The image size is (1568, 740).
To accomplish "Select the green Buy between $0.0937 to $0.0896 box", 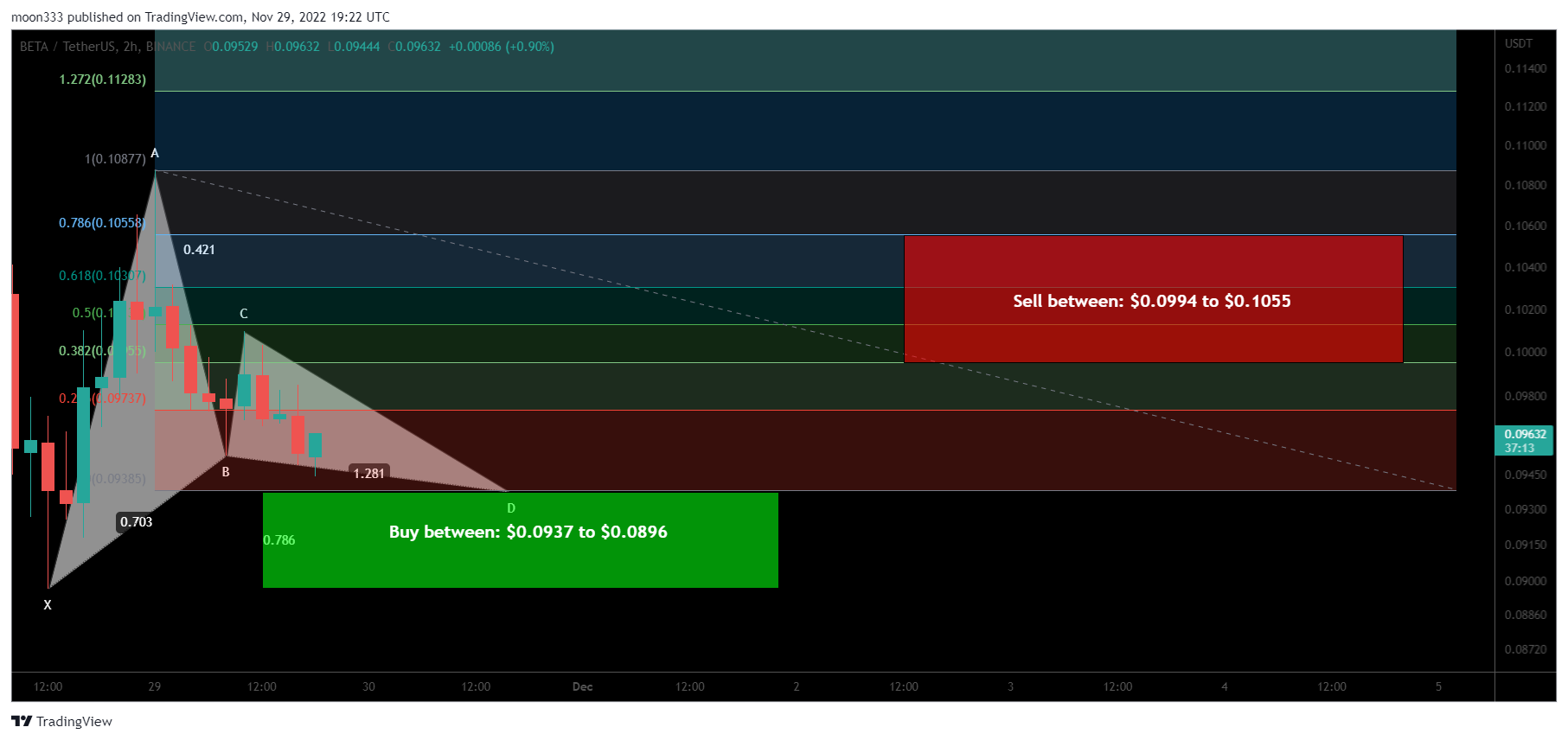I will 520,539.
